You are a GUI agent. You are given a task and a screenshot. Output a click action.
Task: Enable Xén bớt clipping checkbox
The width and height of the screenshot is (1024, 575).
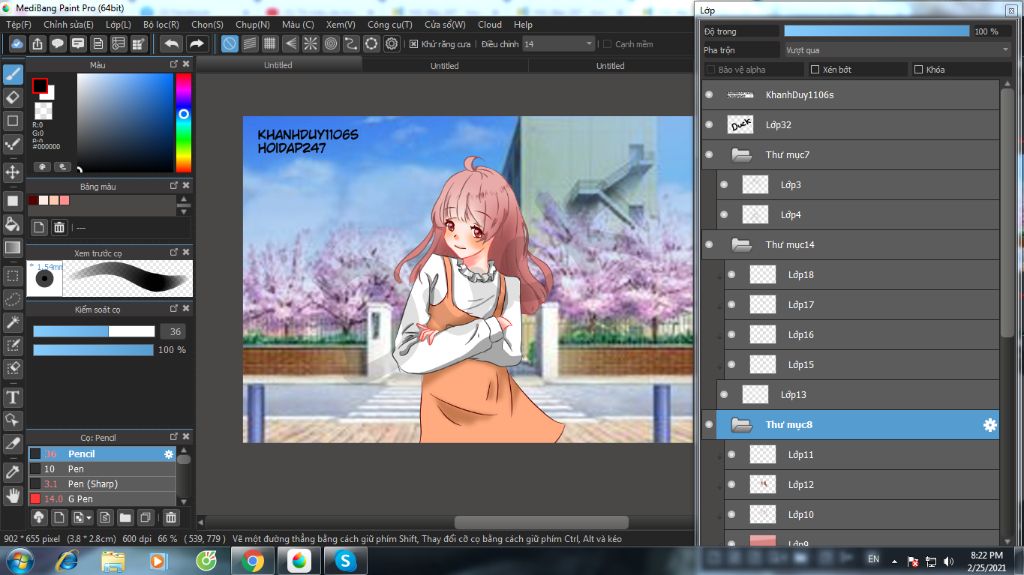tap(814, 69)
